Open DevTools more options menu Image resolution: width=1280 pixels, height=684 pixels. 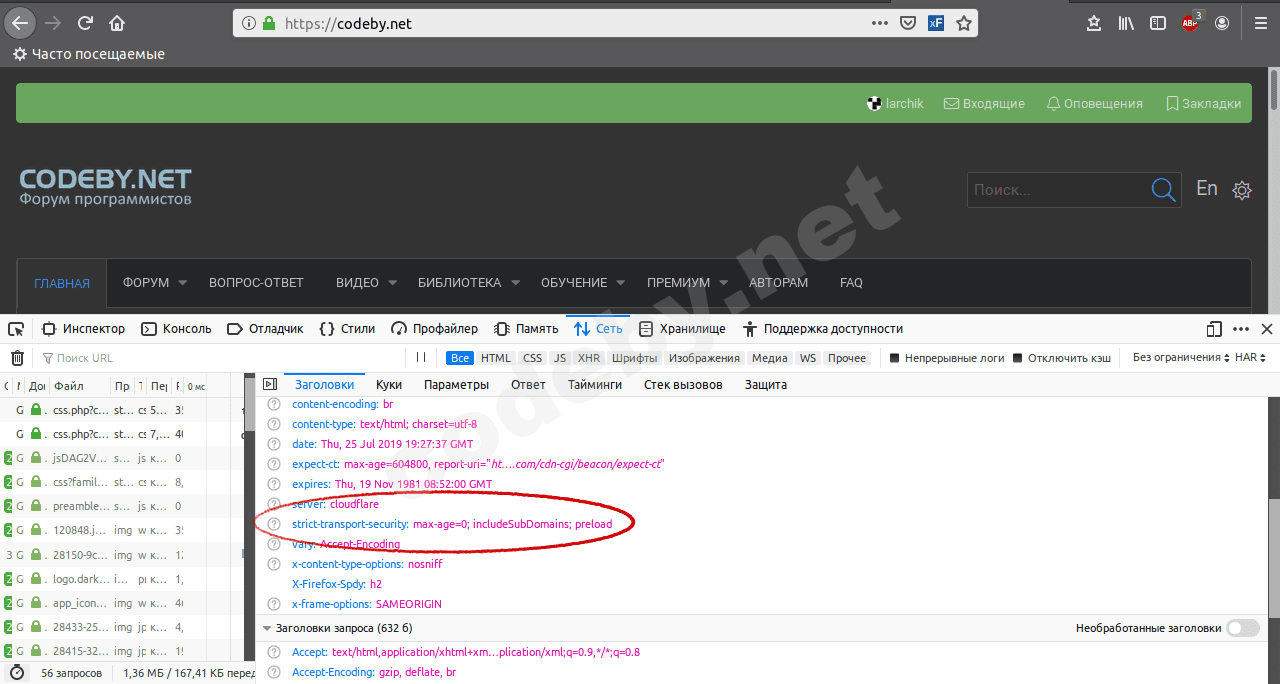(1241, 329)
